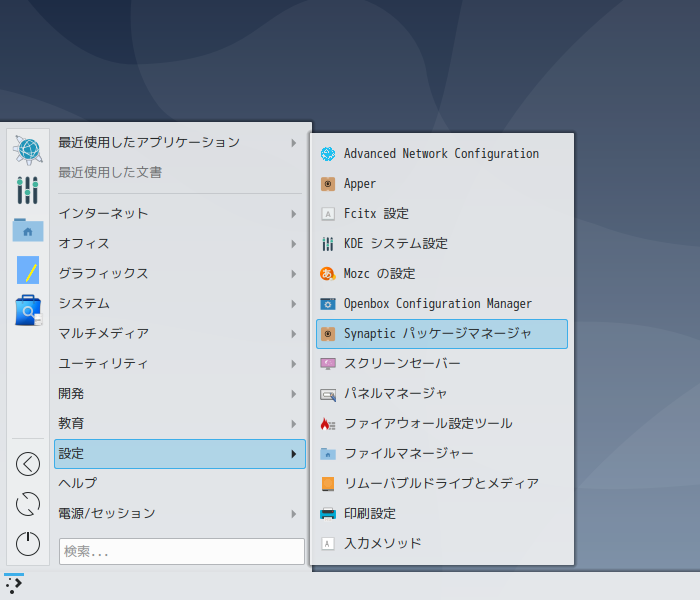The width and height of the screenshot is (700, 600).
Task: Open 入力メソッド entry
Action: point(442,544)
